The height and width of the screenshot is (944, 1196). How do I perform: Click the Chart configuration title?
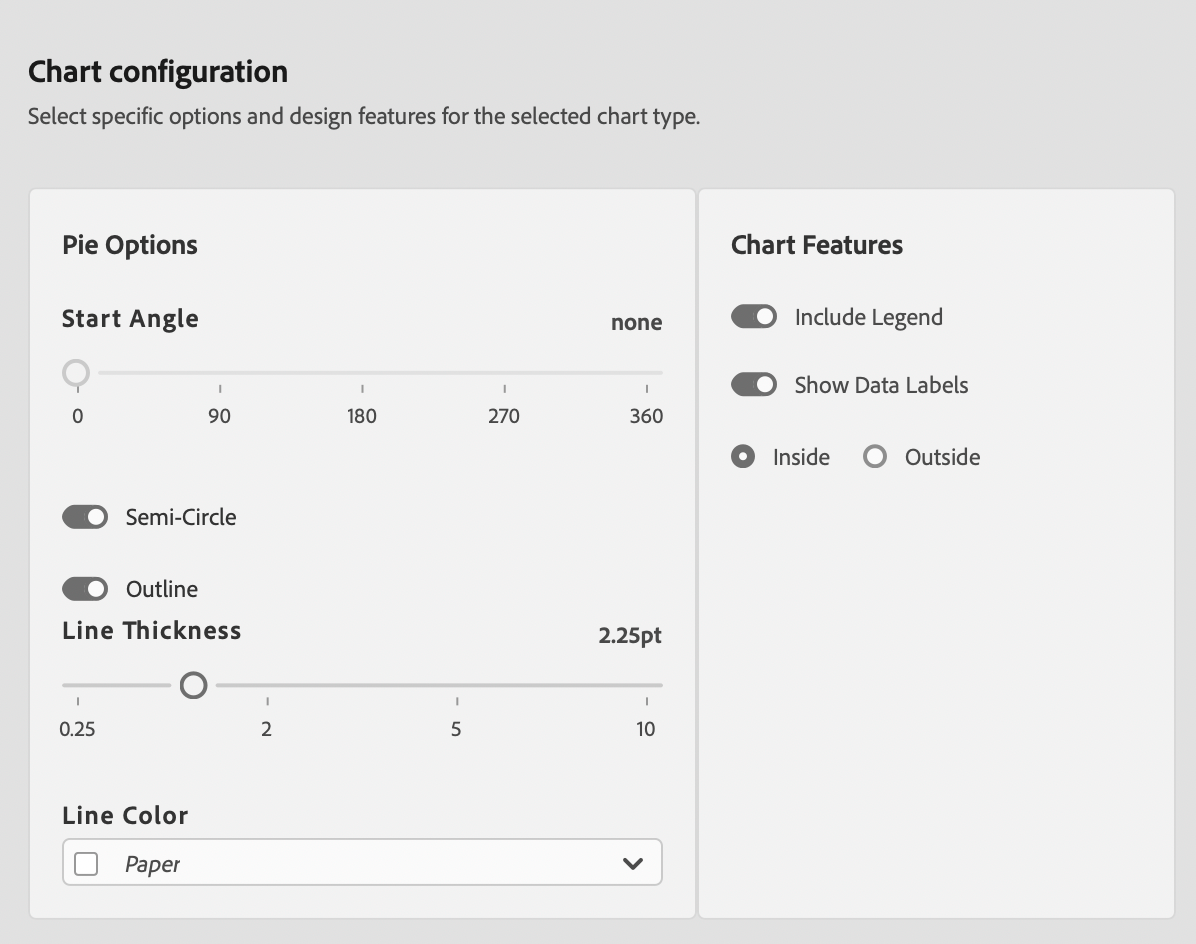158,72
